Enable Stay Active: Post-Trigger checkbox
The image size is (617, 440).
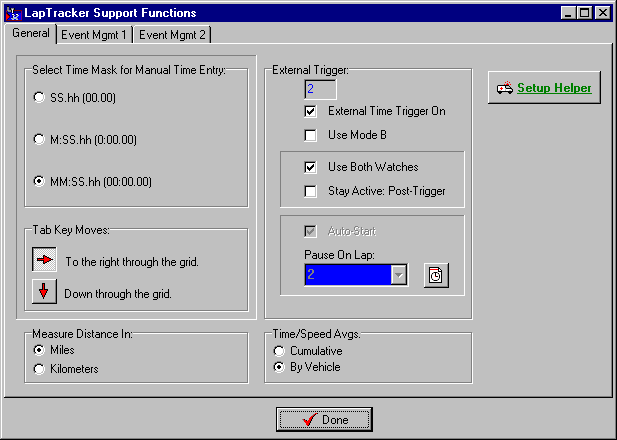[310, 191]
